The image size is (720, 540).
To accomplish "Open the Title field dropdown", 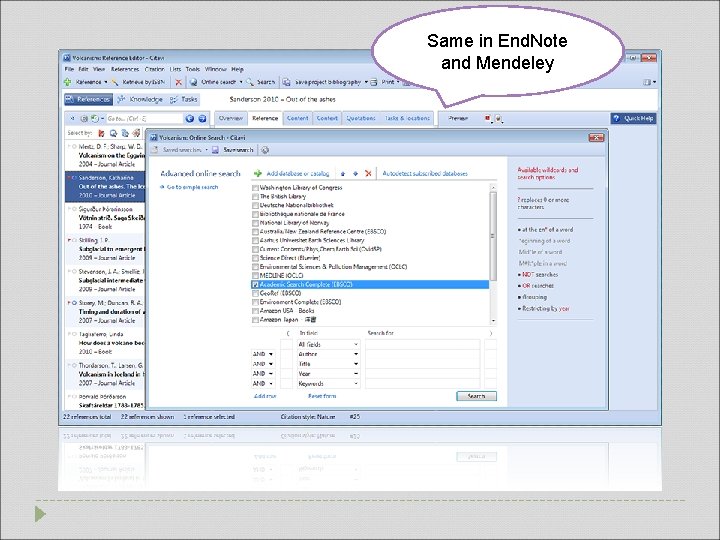I will click(356, 364).
